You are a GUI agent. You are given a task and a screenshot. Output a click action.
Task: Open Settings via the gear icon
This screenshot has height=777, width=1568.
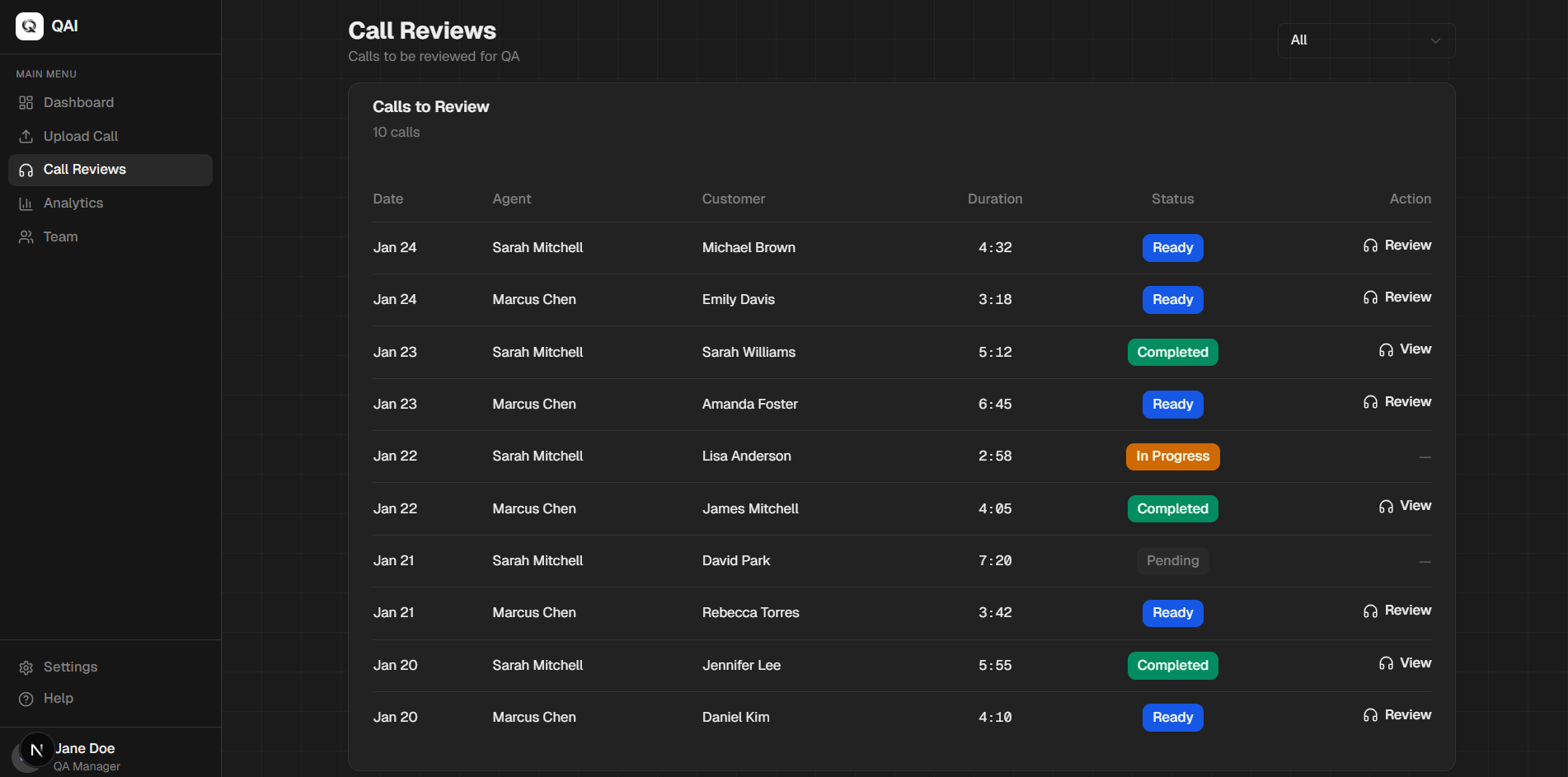coord(26,667)
